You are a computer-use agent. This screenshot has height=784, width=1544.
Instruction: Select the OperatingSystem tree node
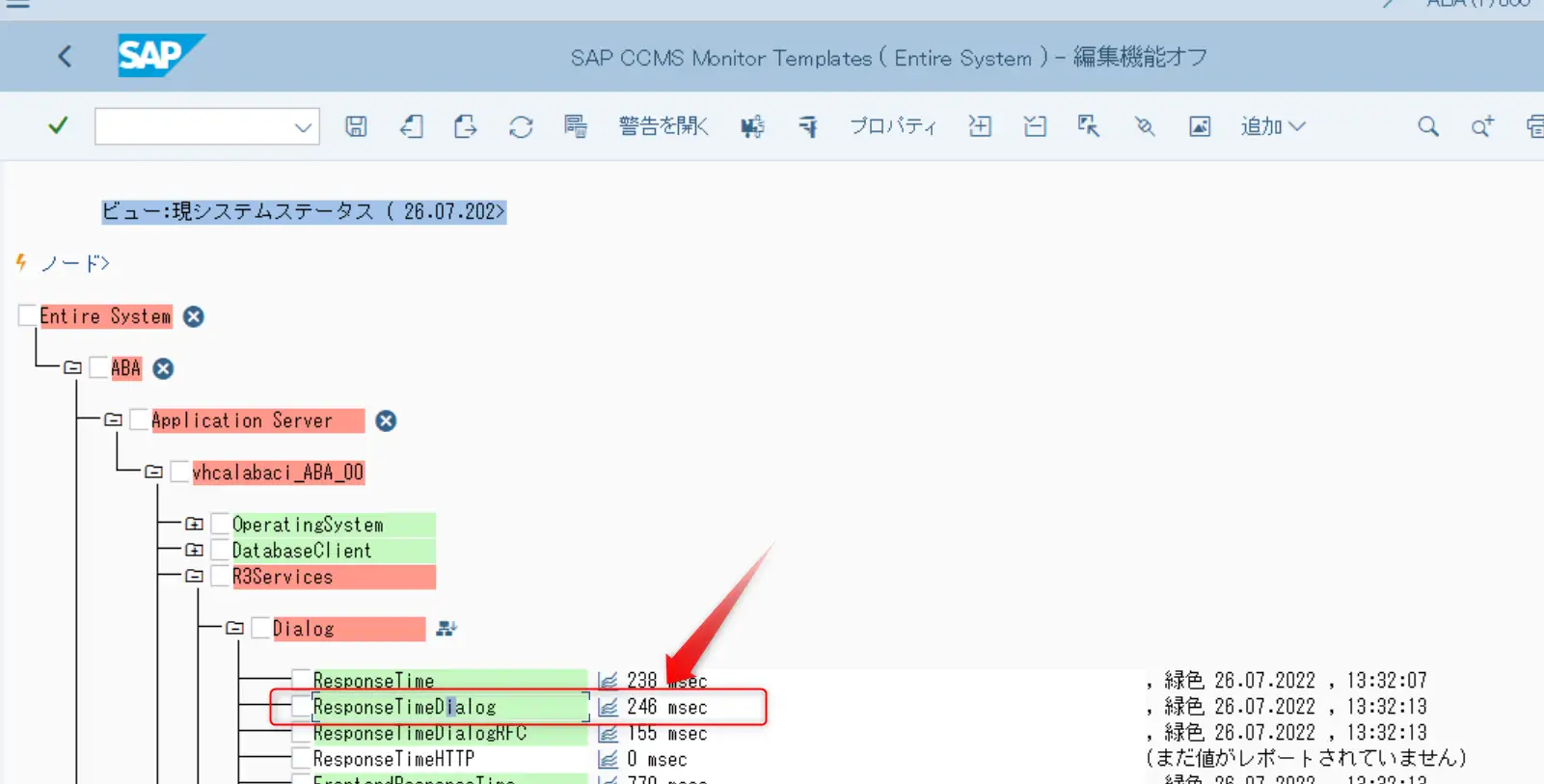[333, 525]
